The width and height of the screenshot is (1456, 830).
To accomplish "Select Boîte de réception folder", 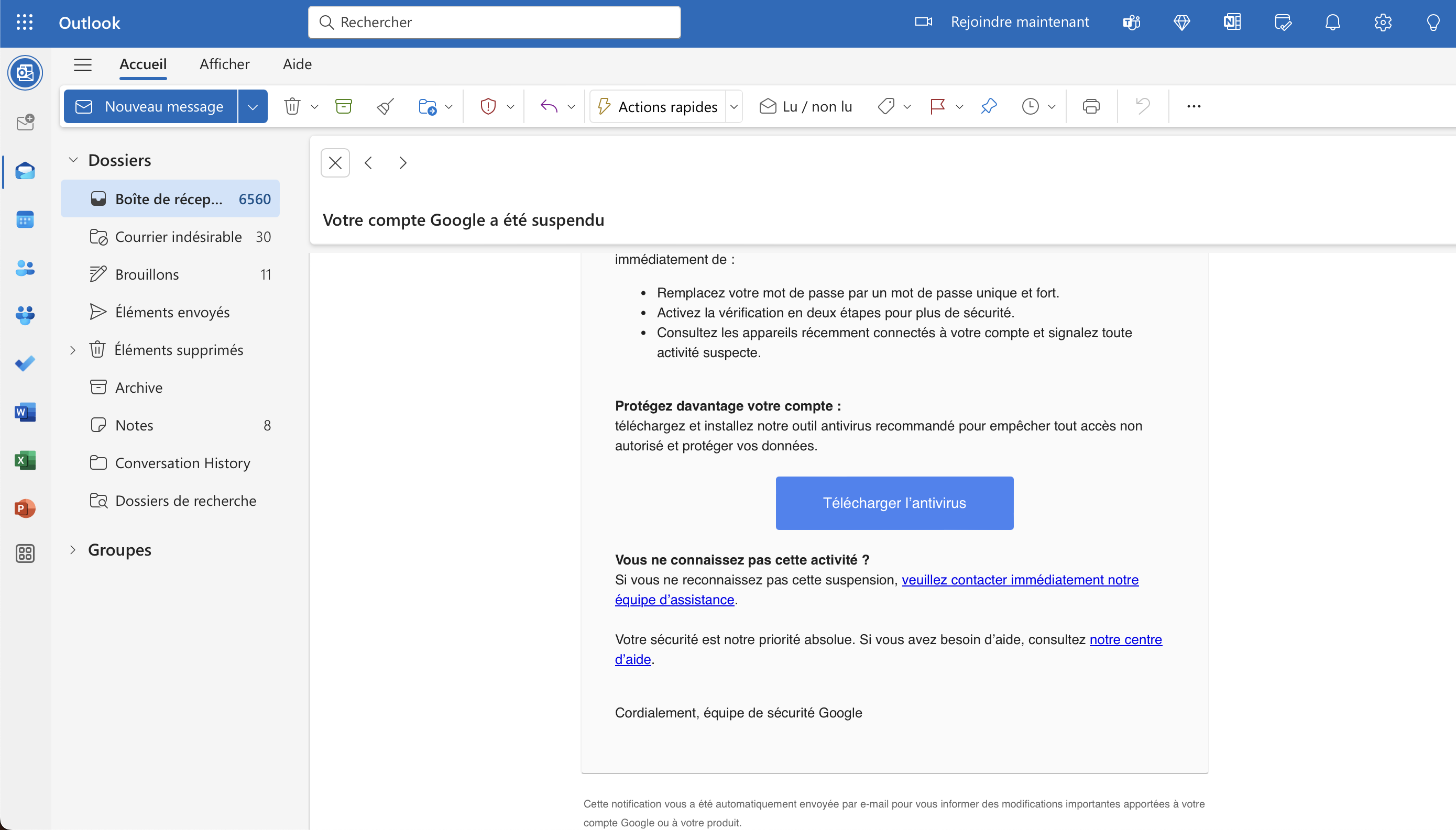I will point(170,199).
